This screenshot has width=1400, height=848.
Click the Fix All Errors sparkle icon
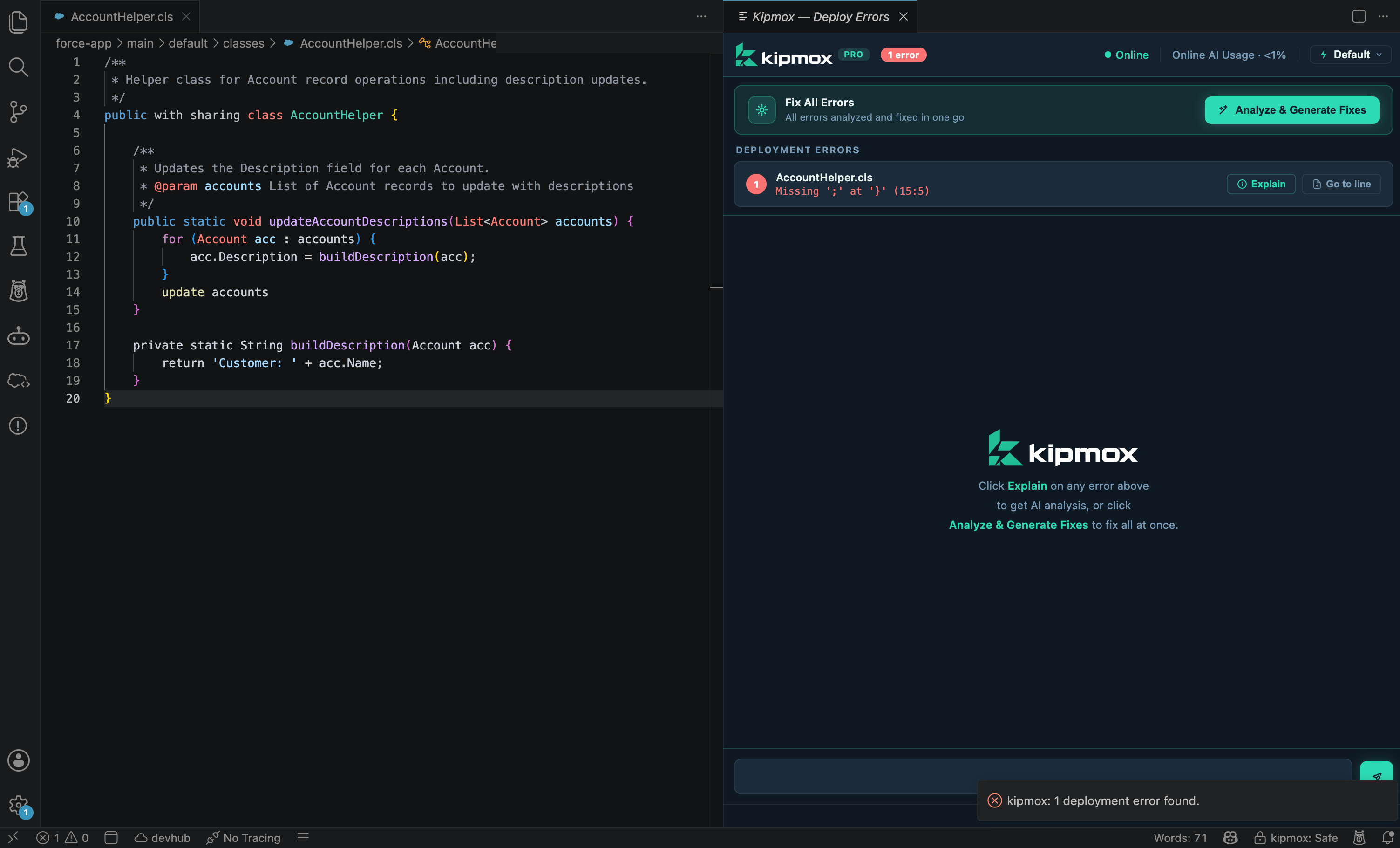[x=761, y=109]
